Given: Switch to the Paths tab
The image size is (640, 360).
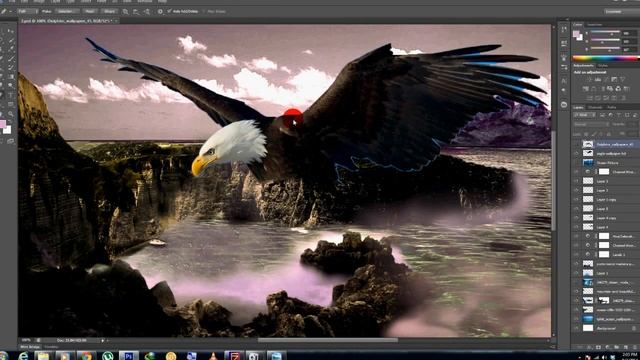Looking at the screenshot, I should 611,107.
